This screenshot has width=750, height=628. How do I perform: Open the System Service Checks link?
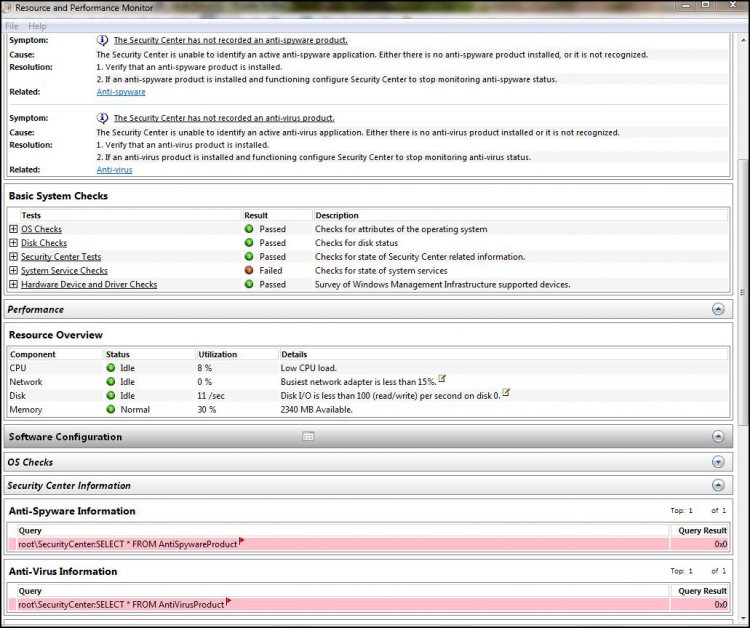64,271
